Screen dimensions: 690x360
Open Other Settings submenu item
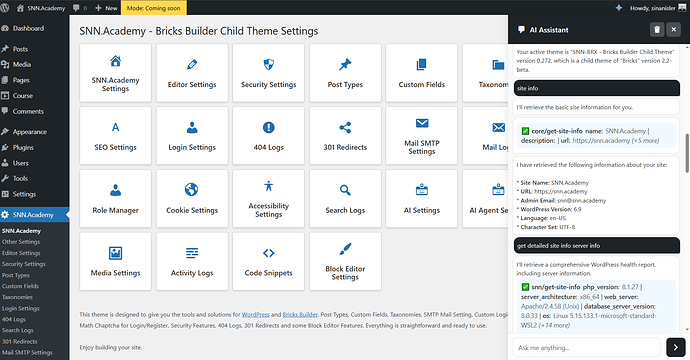(x=21, y=242)
